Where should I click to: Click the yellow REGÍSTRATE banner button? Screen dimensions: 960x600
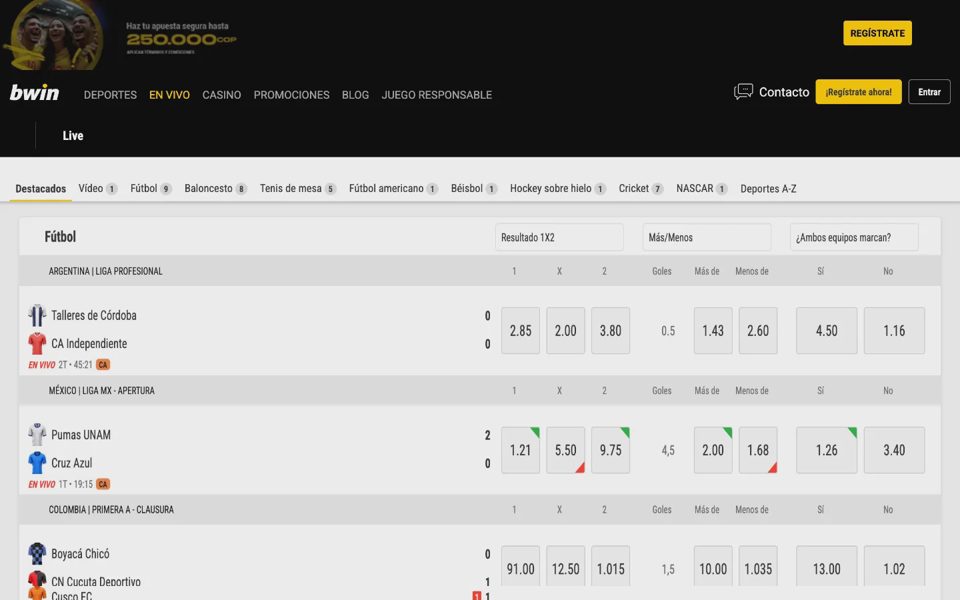pyautogui.click(x=877, y=33)
